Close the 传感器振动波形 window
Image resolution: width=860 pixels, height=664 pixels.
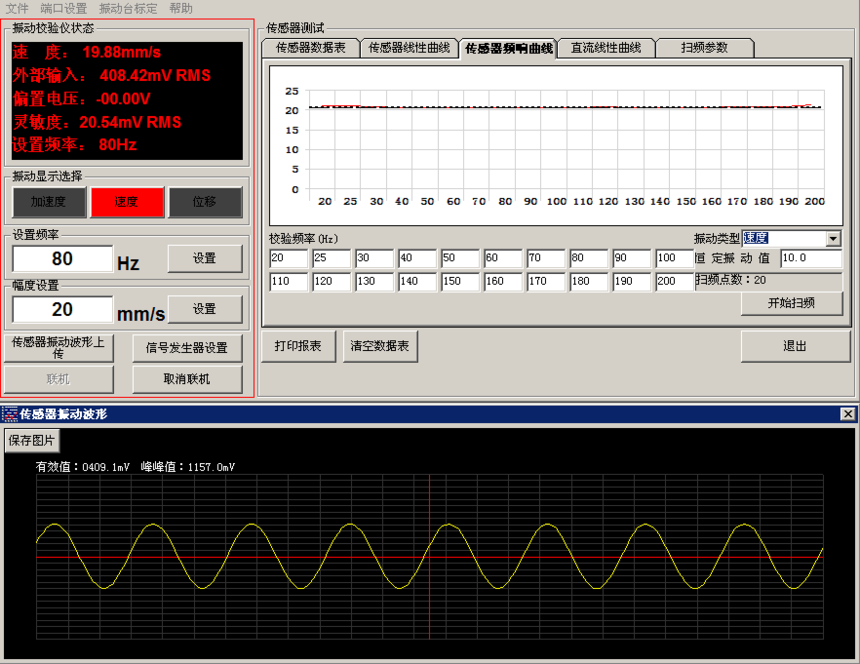(848, 414)
